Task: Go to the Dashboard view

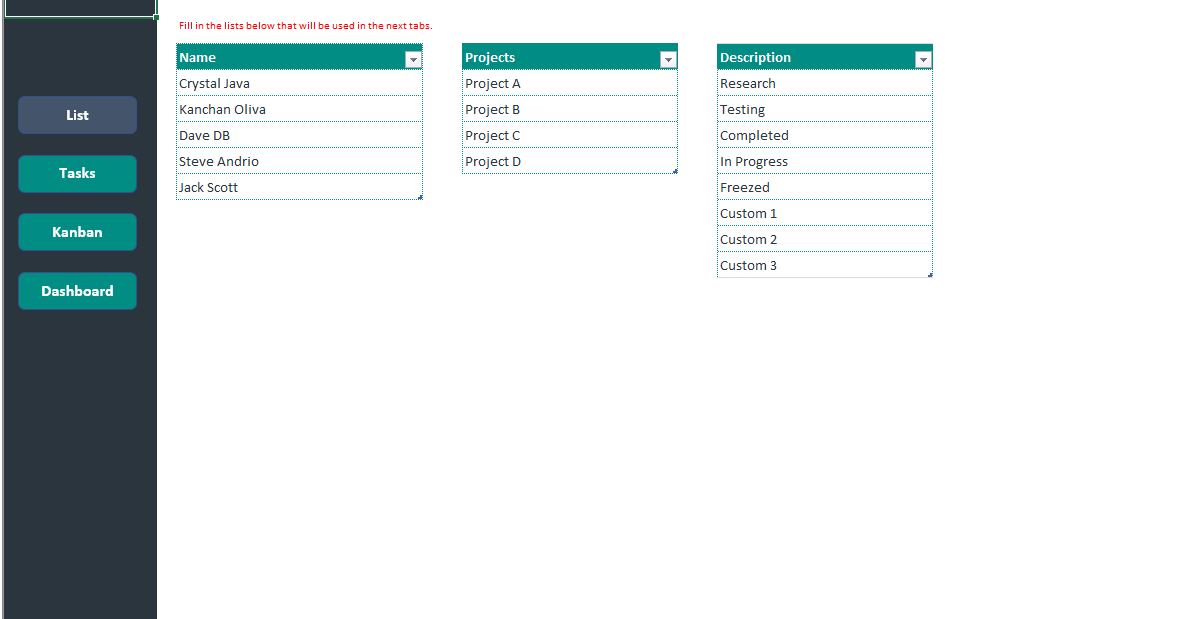Action: (77, 290)
